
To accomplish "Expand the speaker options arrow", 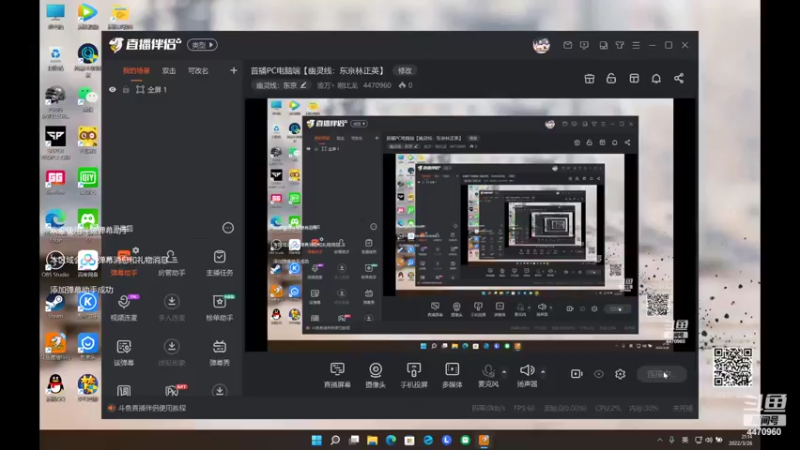I will pyautogui.click(x=543, y=371).
